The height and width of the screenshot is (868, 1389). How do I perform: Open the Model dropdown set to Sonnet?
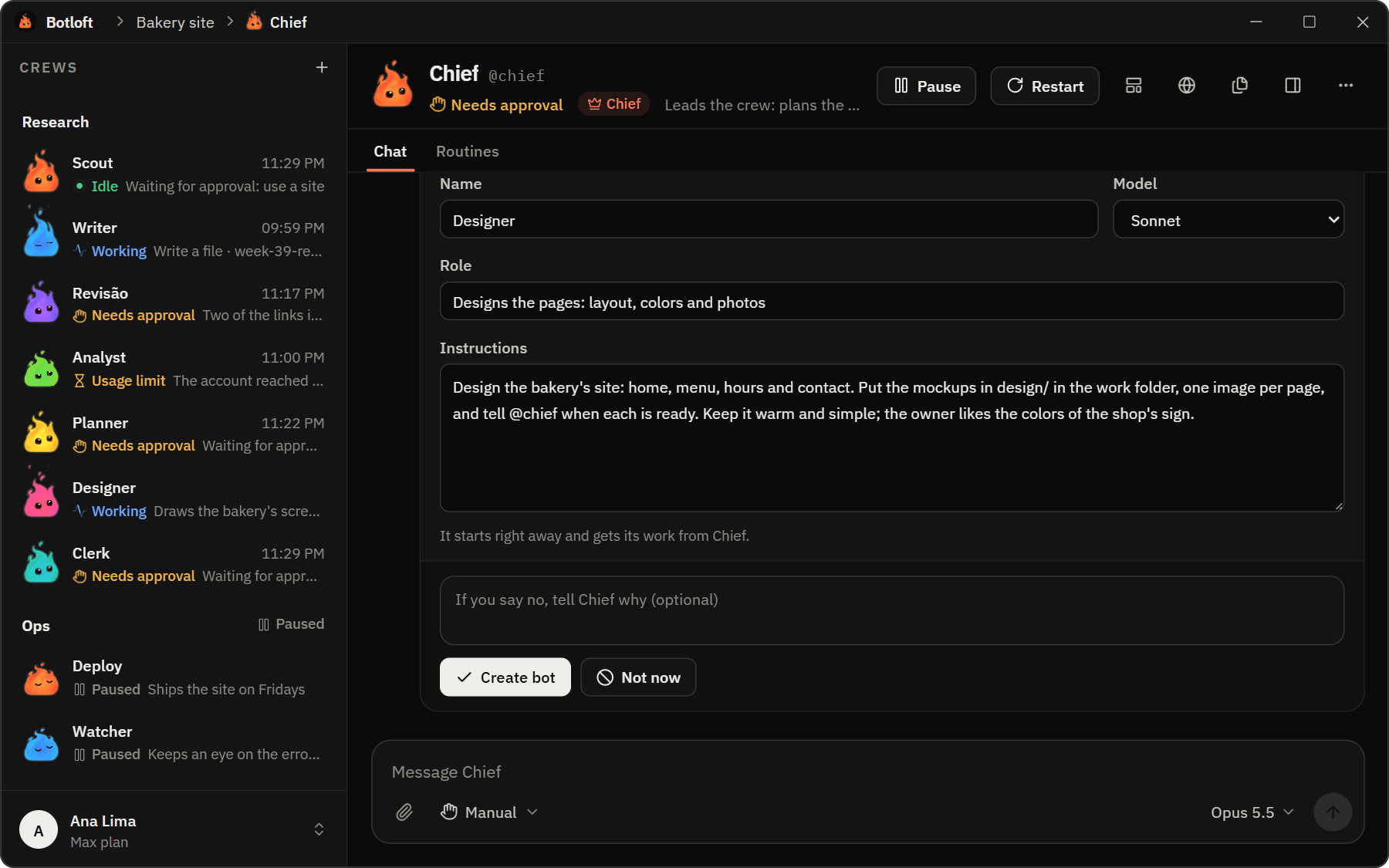pyautogui.click(x=1228, y=220)
